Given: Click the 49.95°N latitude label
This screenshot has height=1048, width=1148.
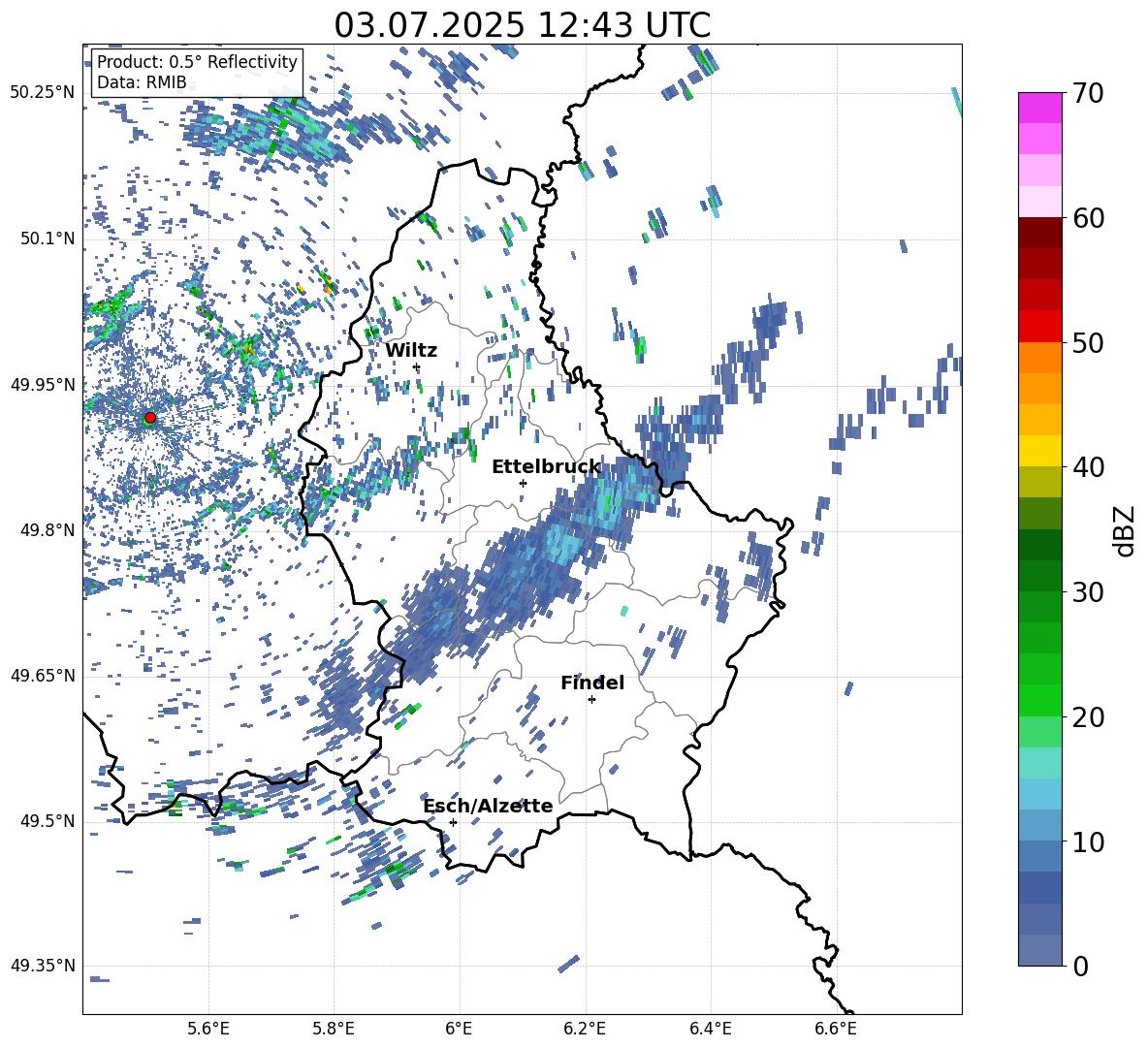Looking at the screenshot, I should (x=43, y=385).
